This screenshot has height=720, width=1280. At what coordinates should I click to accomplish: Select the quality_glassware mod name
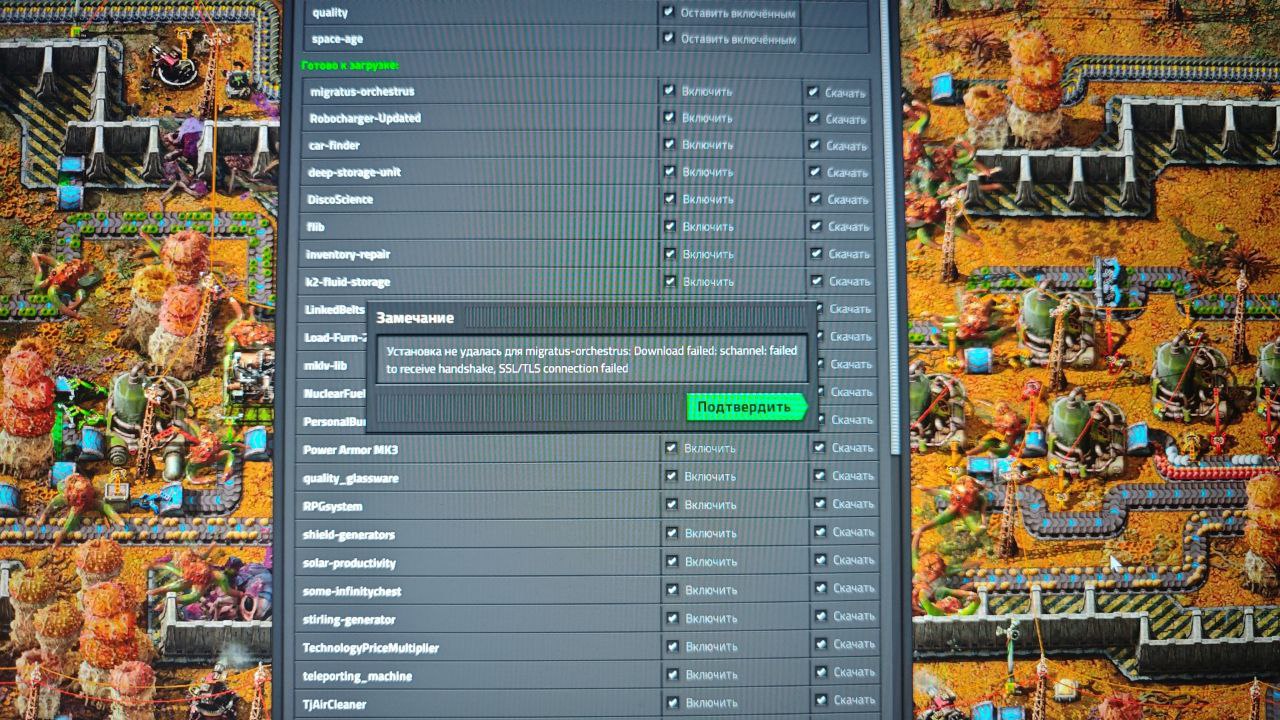[350, 478]
